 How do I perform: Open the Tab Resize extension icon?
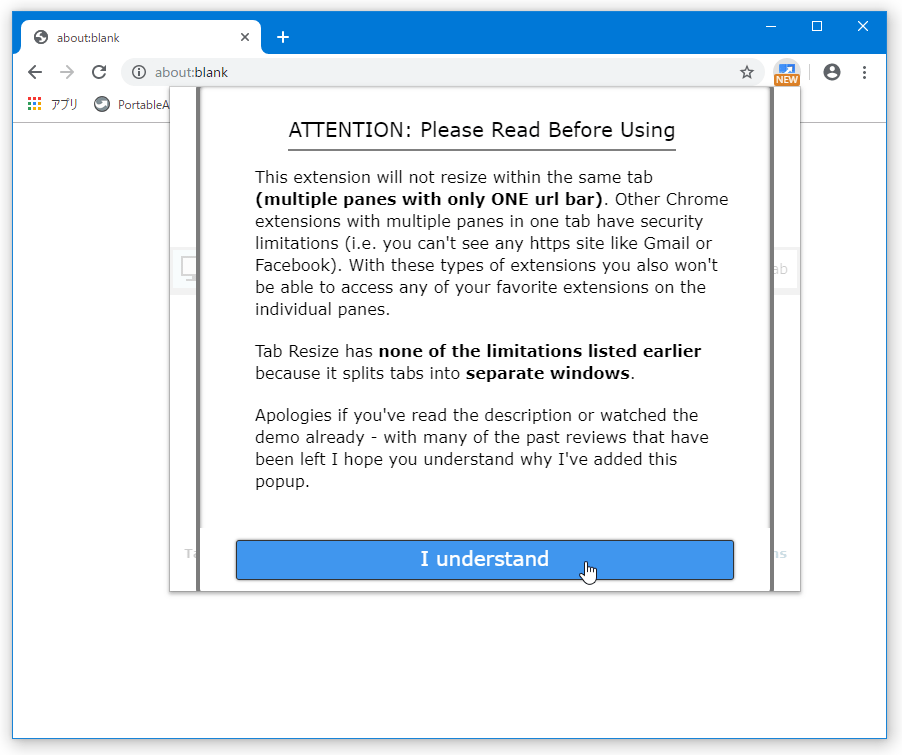[x=786, y=73]
